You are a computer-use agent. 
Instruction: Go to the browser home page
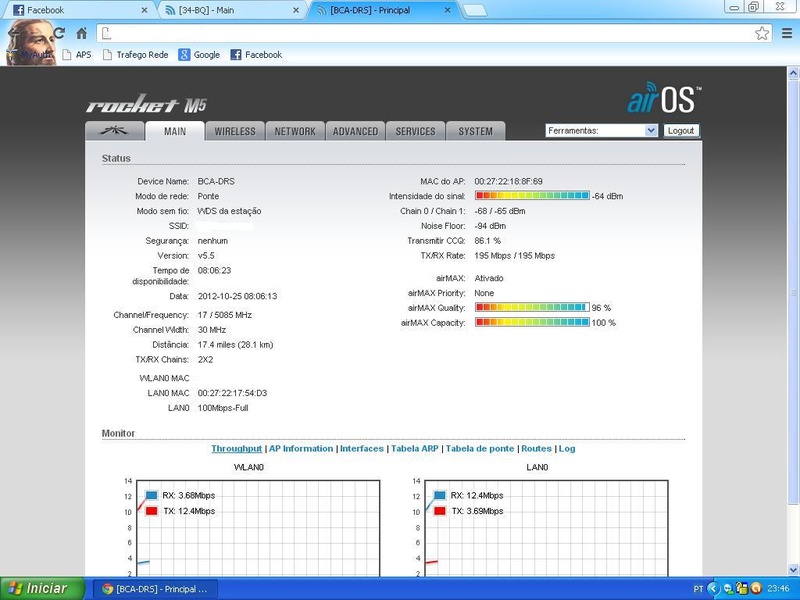click(x=82, y=33)
